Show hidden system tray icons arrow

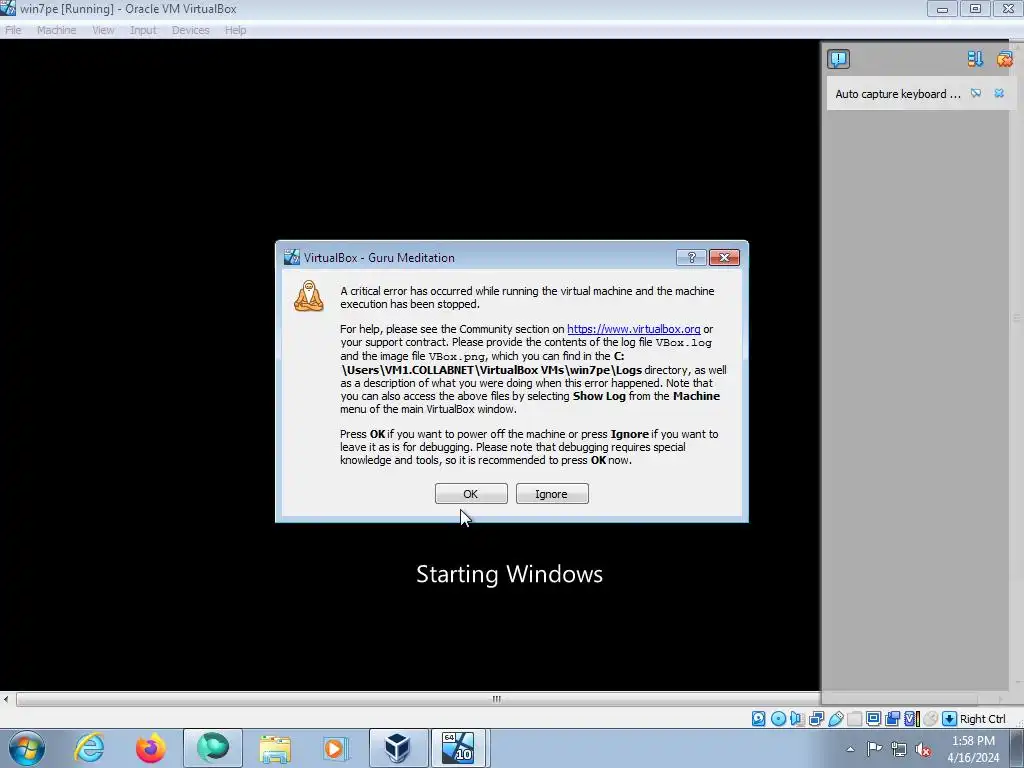850,749
